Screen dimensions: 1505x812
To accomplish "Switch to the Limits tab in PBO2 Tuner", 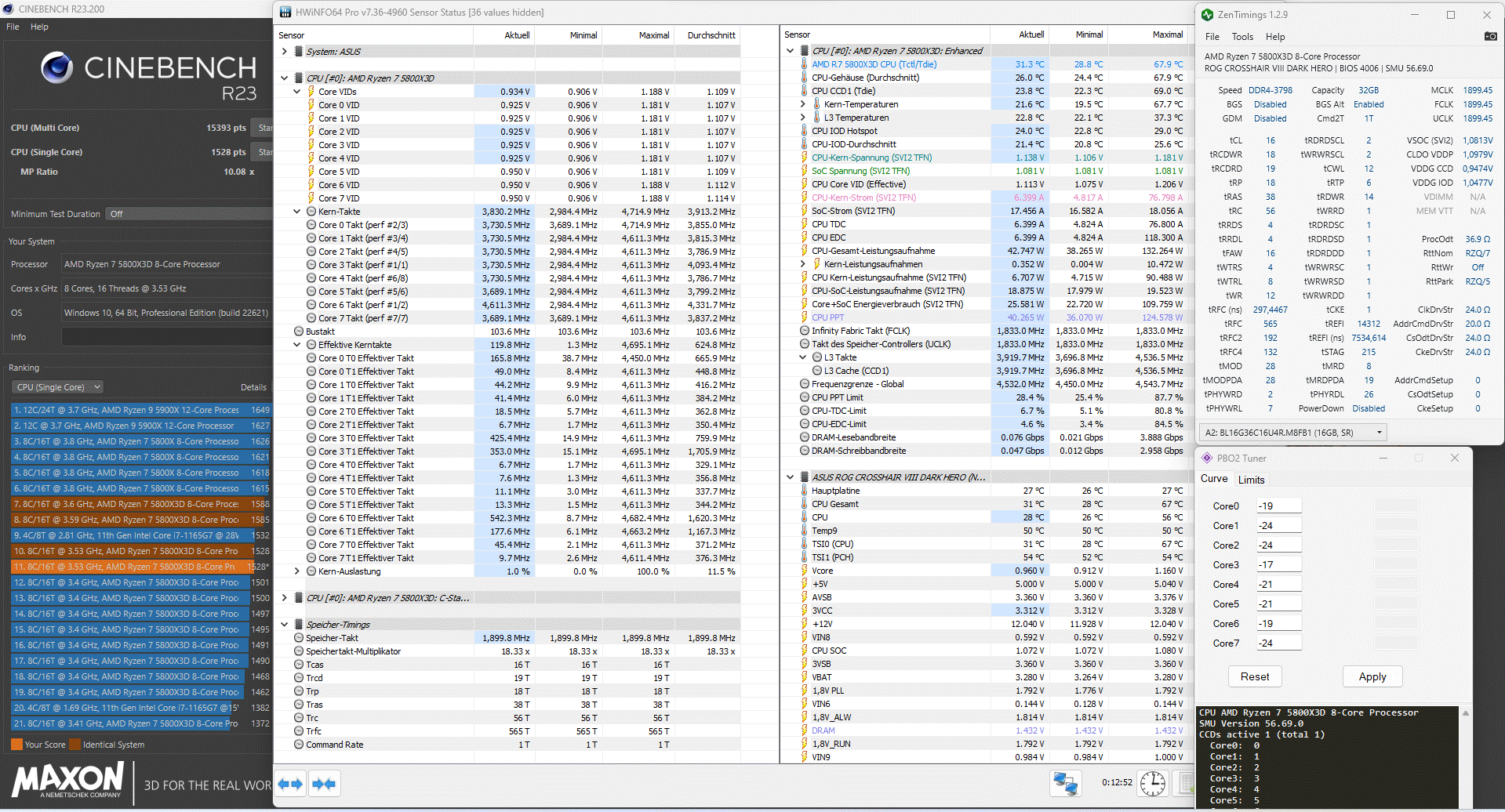I will (1251, 480).
